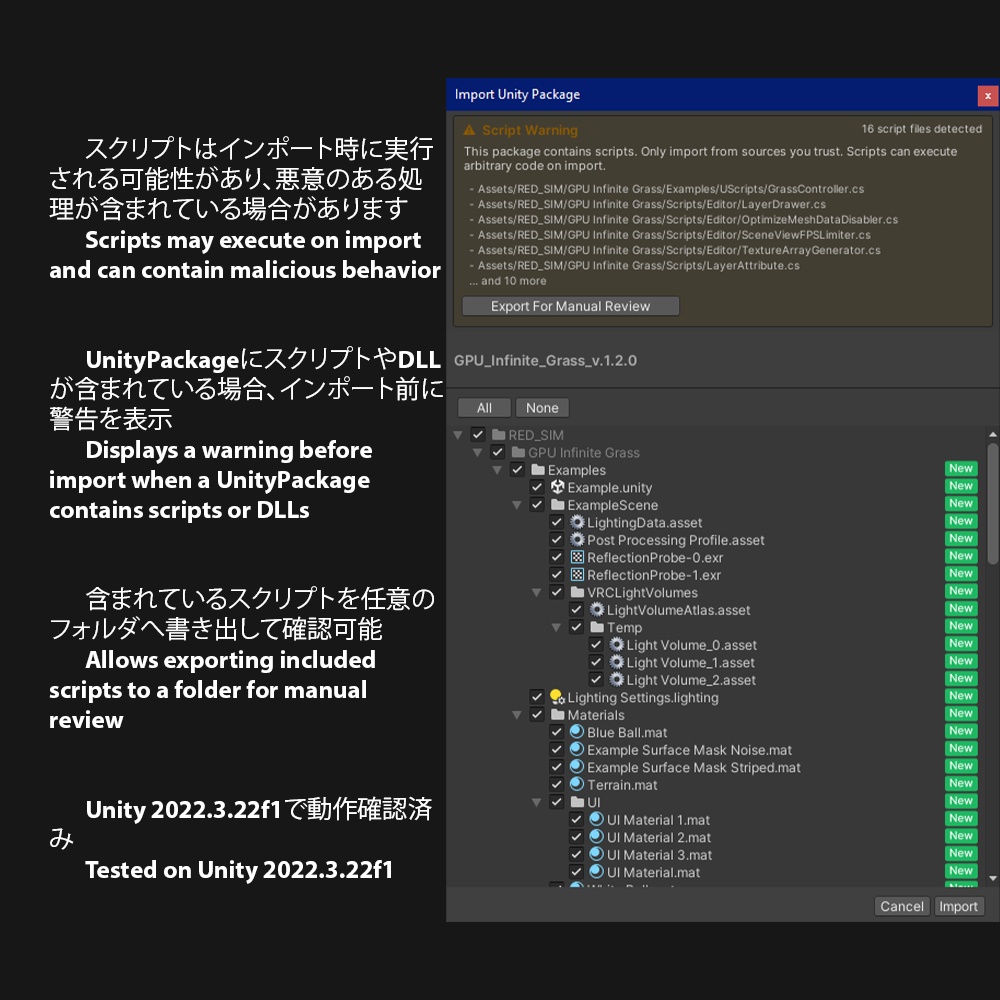Click the ExampleScene folder icon
Image resolution: width=1000 pixels, height=1000 pixels.
click(x=558, y=505)
